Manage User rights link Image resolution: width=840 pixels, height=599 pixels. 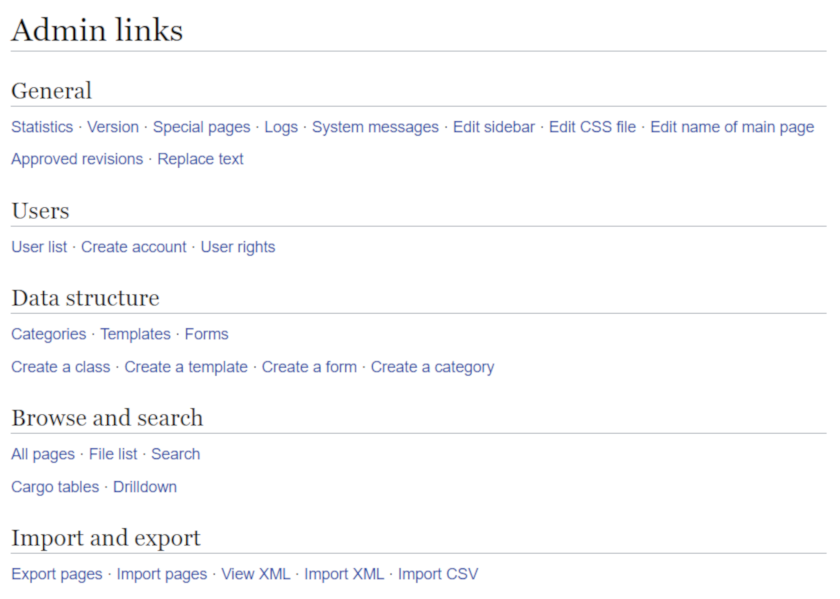238,247
